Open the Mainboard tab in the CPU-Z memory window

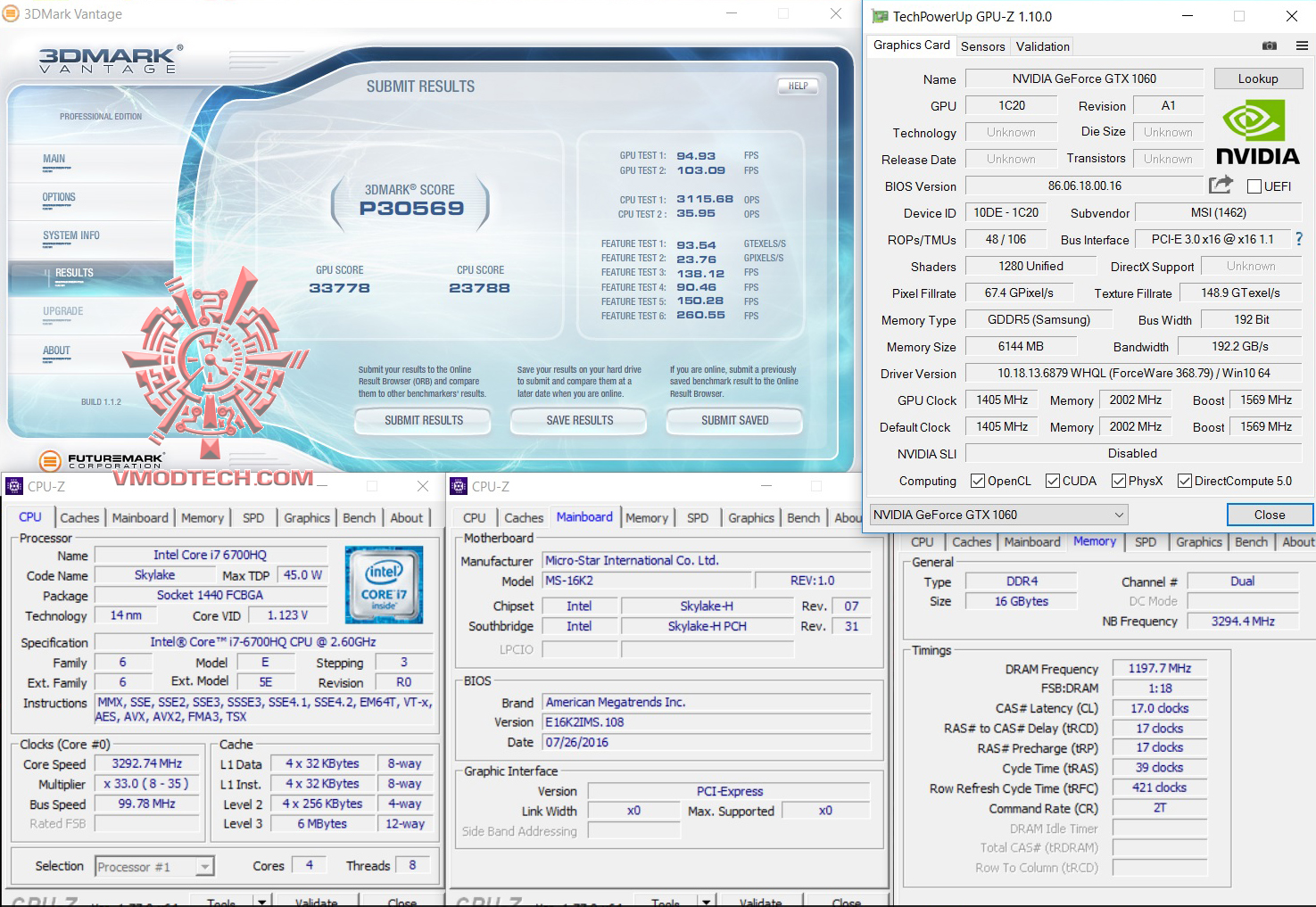coord(1032,542)
